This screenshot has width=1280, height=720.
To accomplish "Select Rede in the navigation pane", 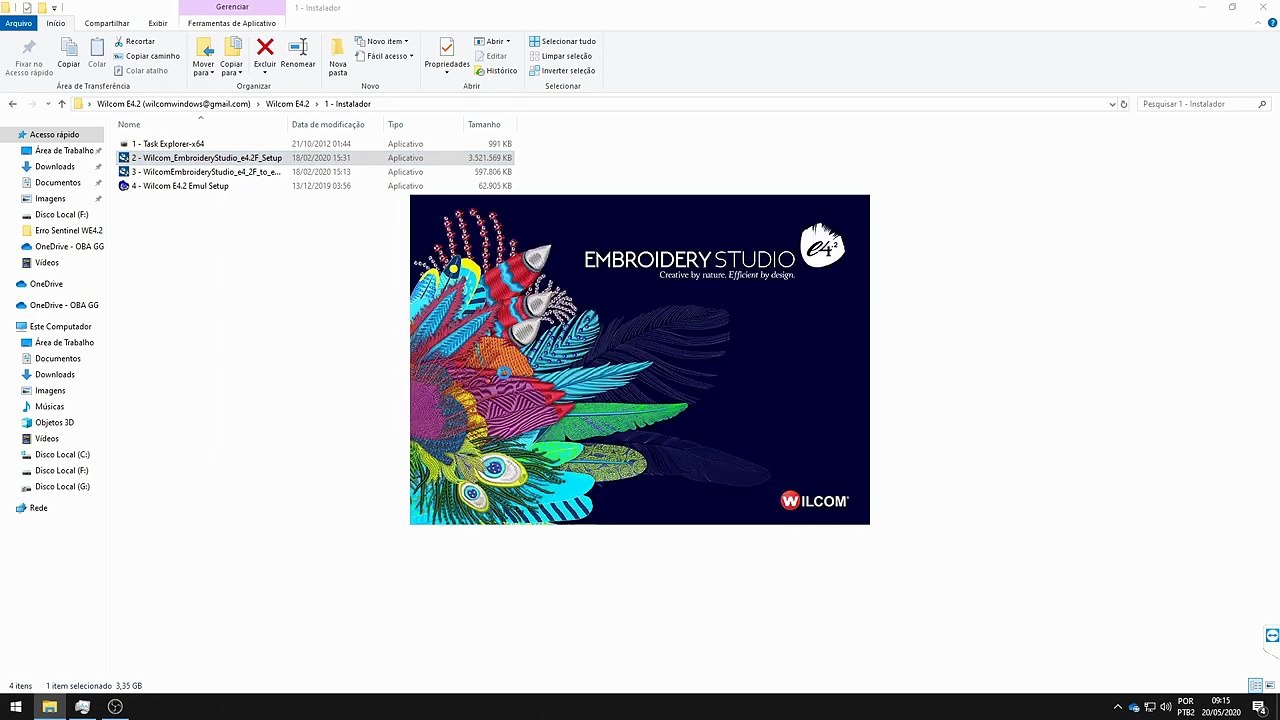I will pos(38,508).
